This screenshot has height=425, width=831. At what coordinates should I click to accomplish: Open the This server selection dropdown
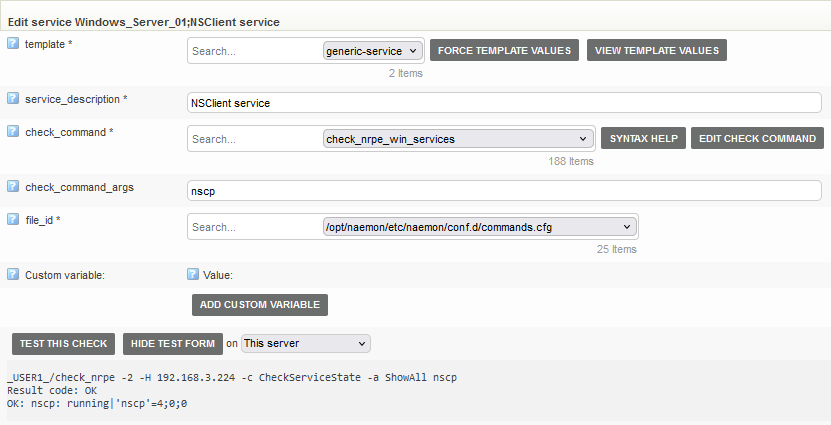click(x=305, y=343)
